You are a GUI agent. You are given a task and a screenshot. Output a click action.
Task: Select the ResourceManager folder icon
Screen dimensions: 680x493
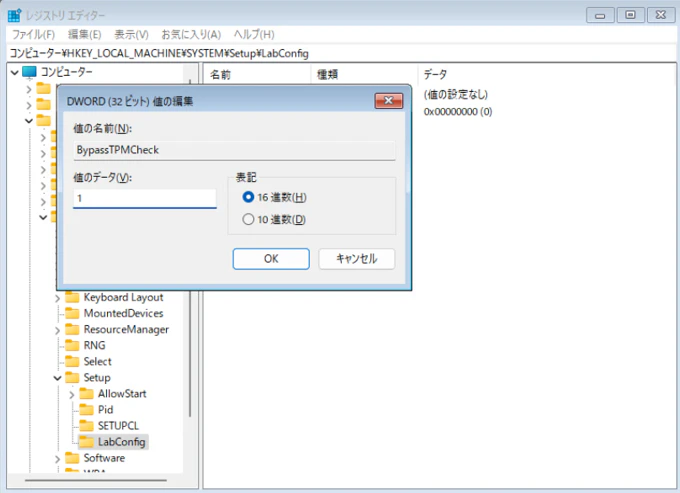tap(72, 330)
